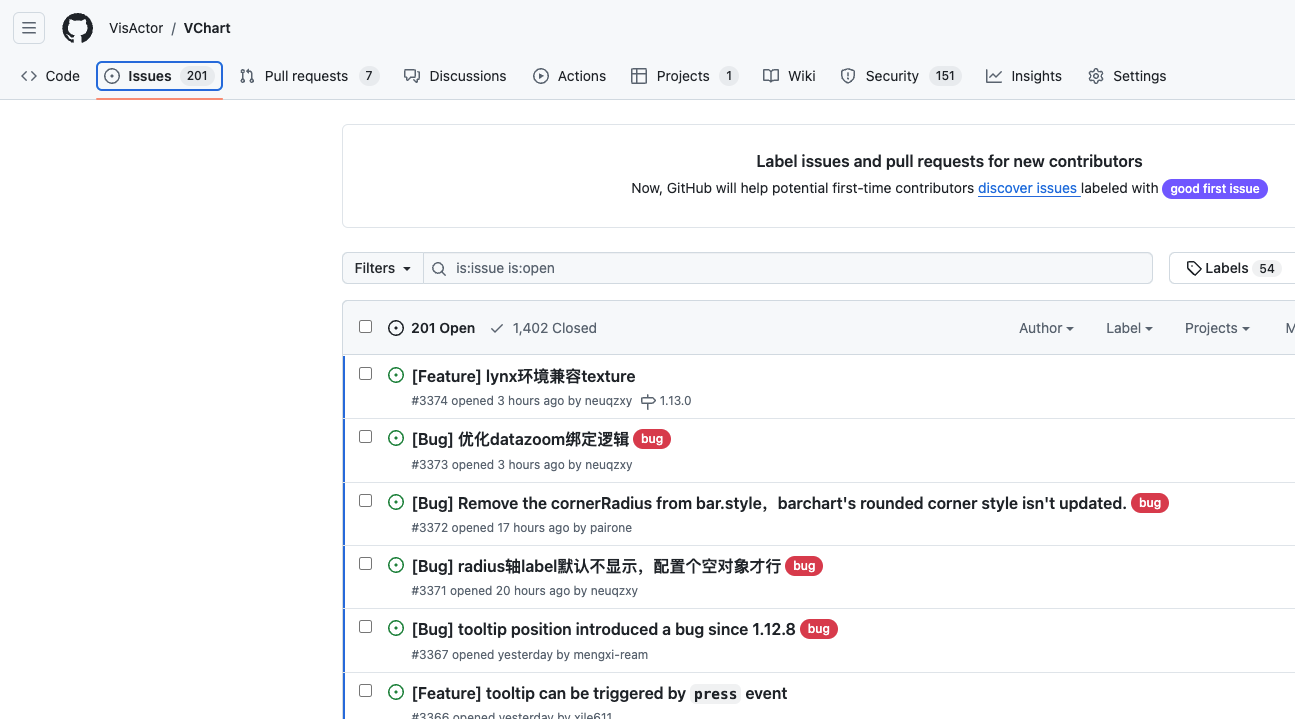Open author neuqzxy on issue #3374
The height and width of the screenshot is (719, 1295).
(608, 401)
